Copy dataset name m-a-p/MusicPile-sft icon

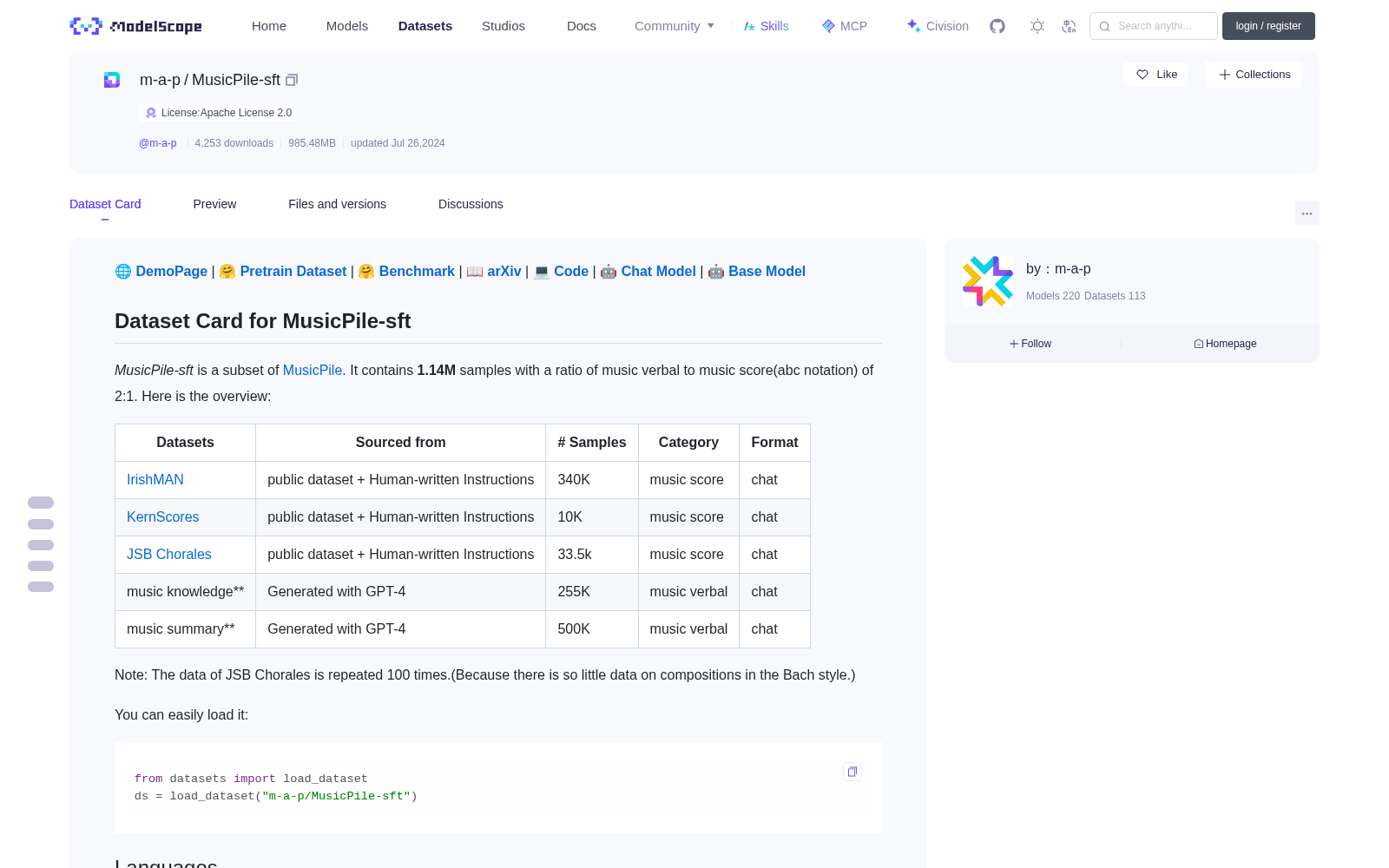(x=292, y=80)
